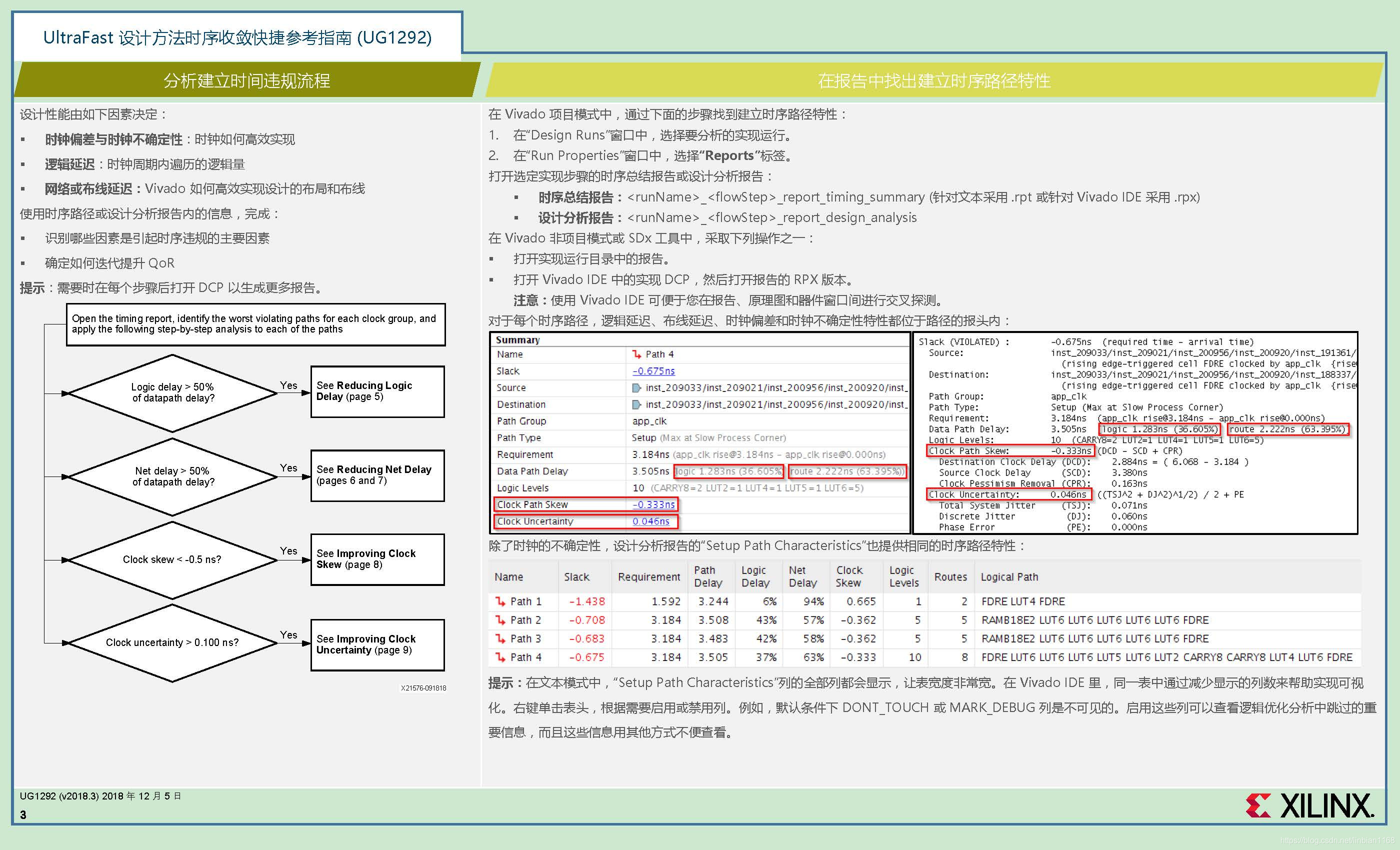1400x850 pixels.
Task: Click 'Clock Path Skew:' in the text report
Action: 969,450
